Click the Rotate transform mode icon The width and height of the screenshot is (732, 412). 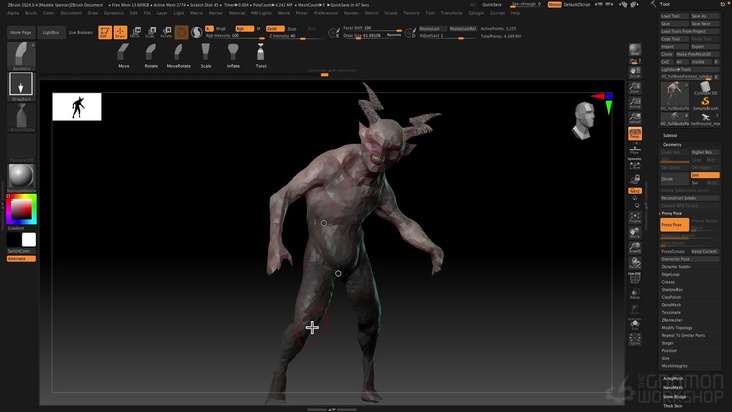(x=166, y=32)
